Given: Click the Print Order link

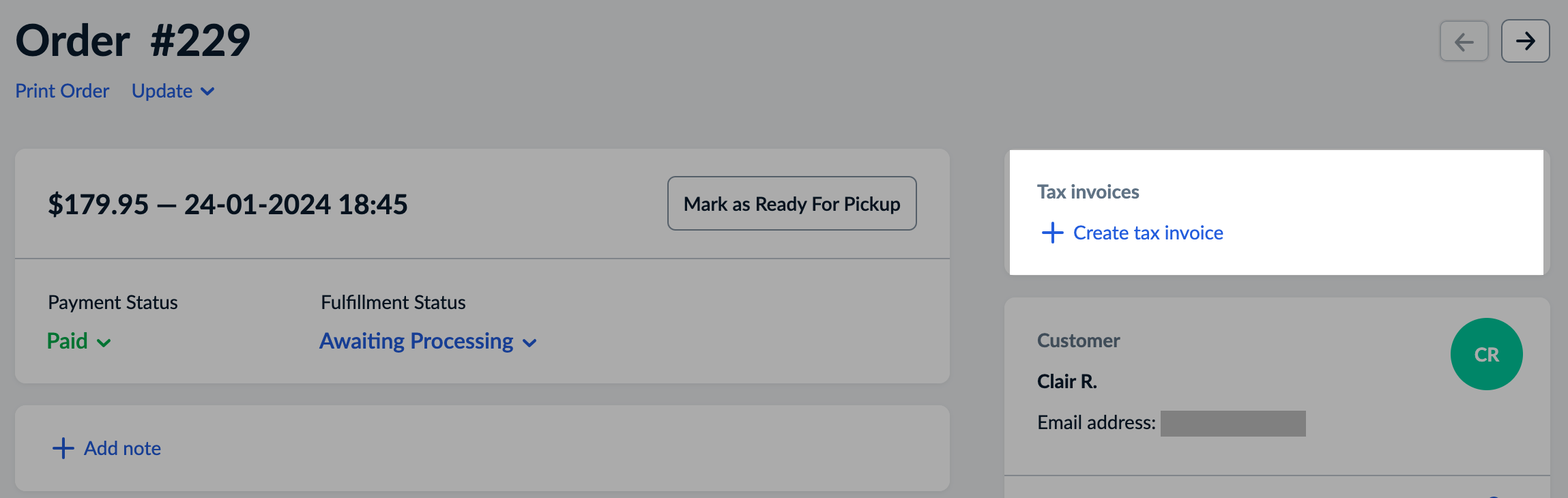Looking at the screenshot, I should click(62, 91).
